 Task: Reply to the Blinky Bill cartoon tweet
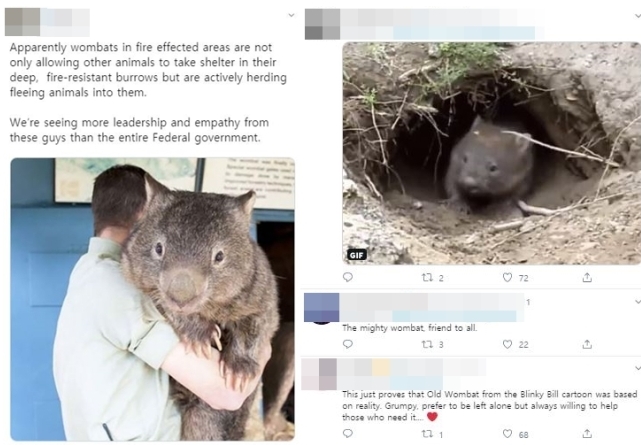pyautogui.click(x=347, y=433)
